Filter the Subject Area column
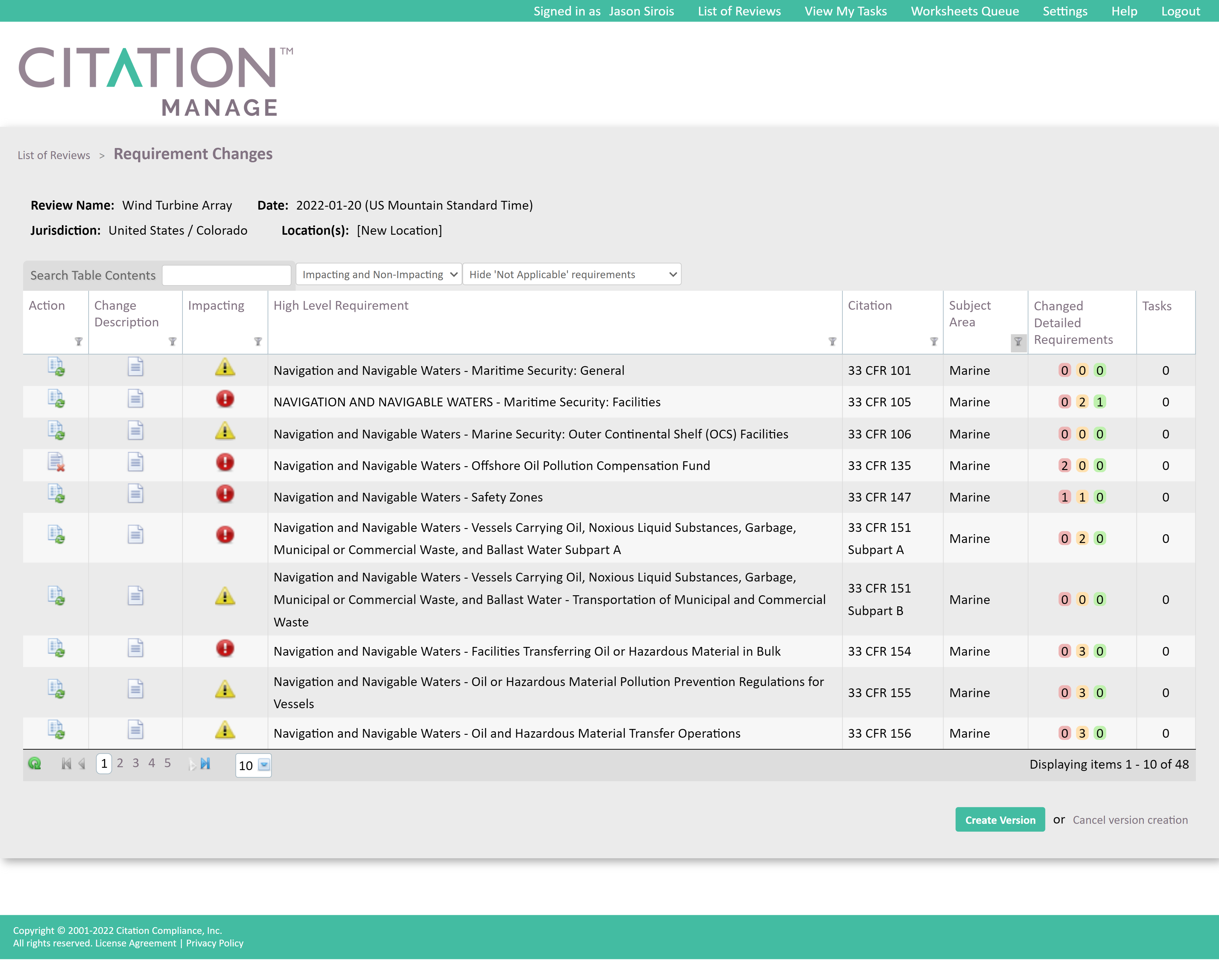The image size is (1219, 980). (1018, 342)
